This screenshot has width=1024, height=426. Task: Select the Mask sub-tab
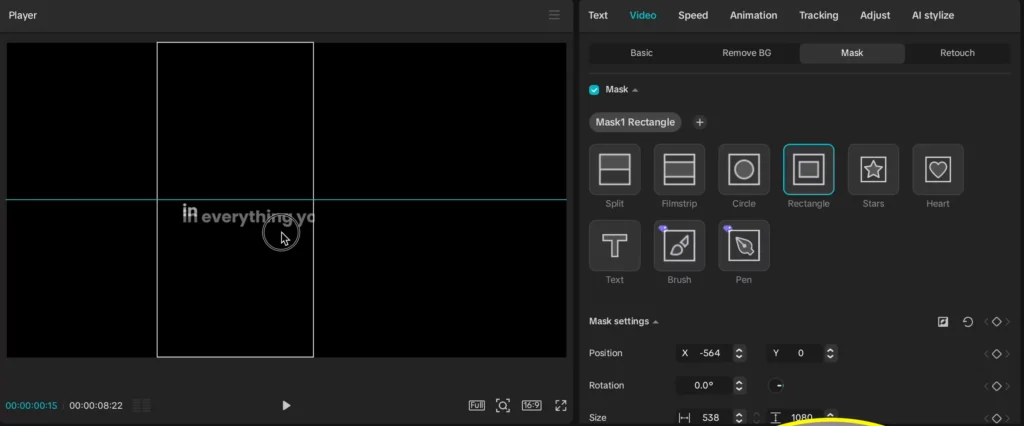click(x=852, y=53)
